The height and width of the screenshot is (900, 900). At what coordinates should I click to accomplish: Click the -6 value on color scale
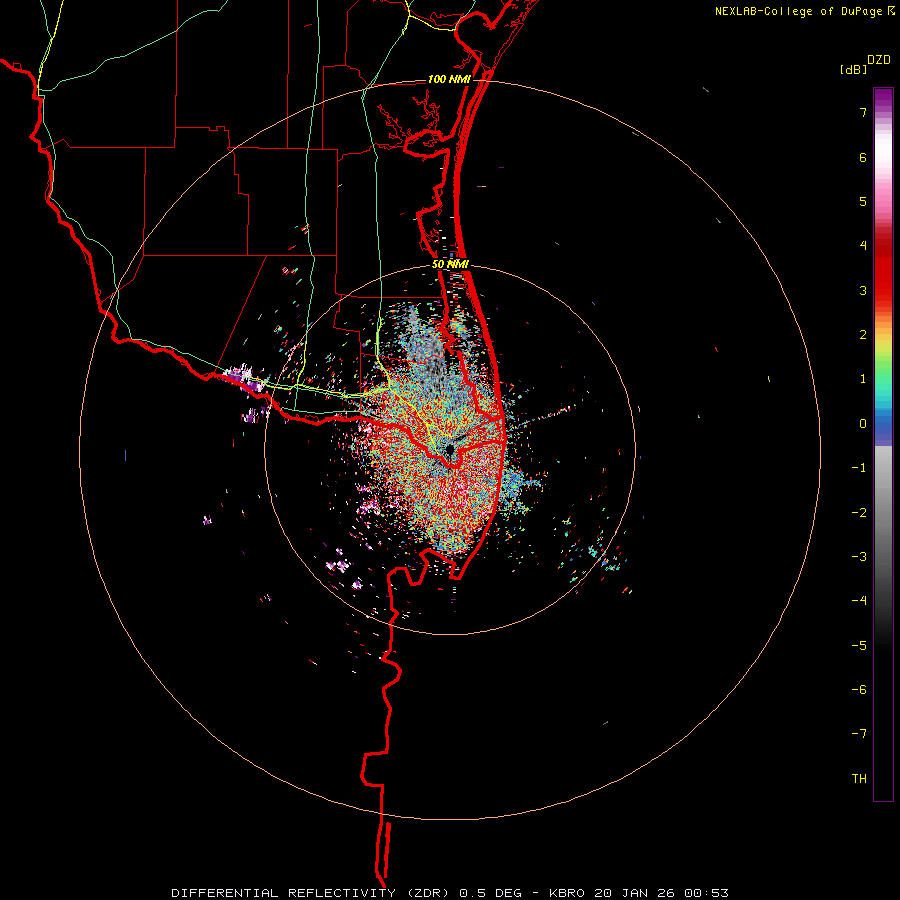(859, 690)
